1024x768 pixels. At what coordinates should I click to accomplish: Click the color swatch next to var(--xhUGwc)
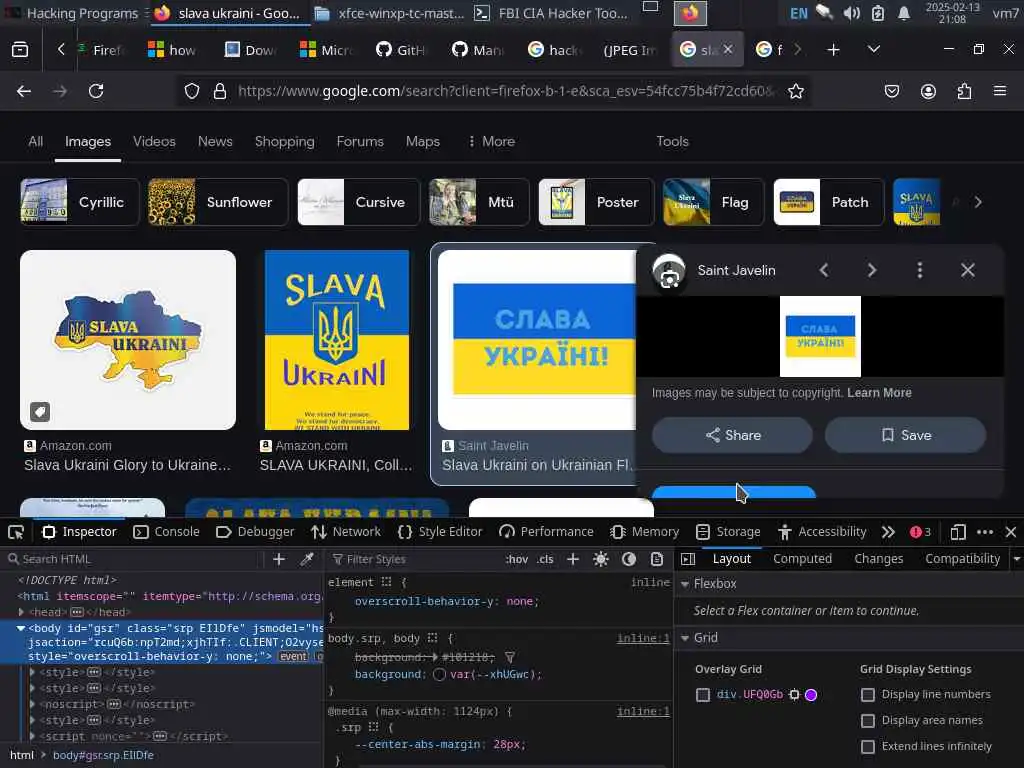point(440,675)
